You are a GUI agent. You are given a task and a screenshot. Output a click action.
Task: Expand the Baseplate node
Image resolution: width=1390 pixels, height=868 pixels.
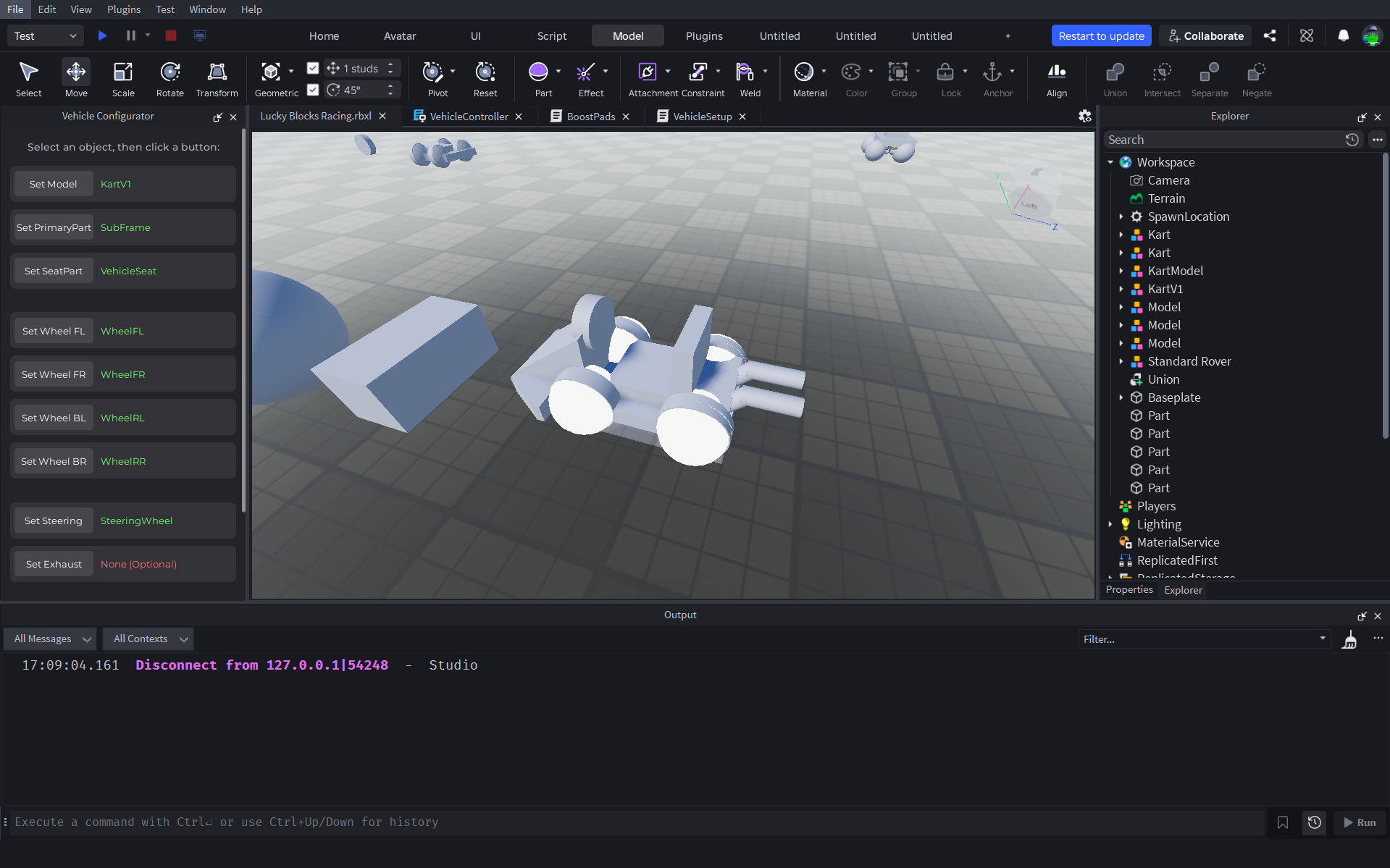(x=1121, y=397)
